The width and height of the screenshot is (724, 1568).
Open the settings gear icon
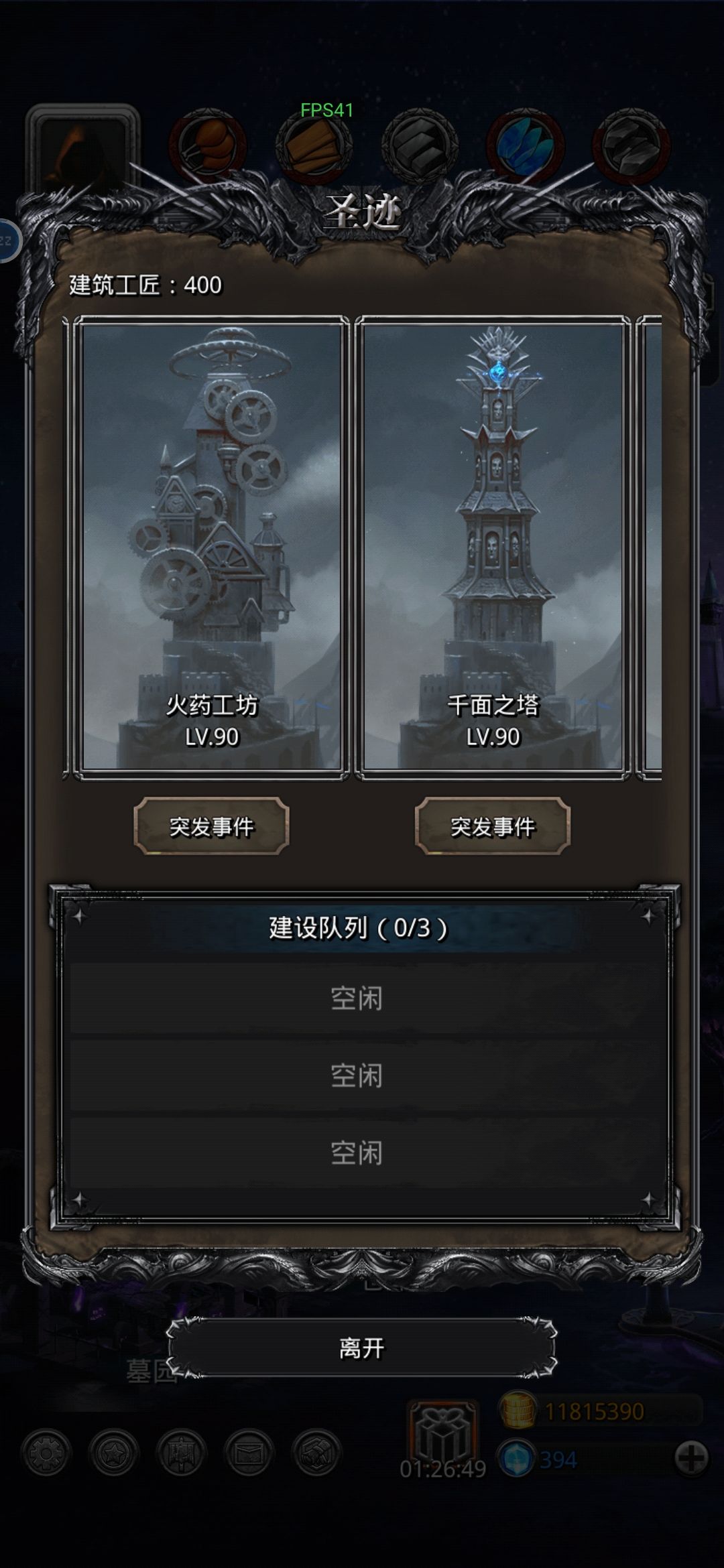coord(47,1453)
